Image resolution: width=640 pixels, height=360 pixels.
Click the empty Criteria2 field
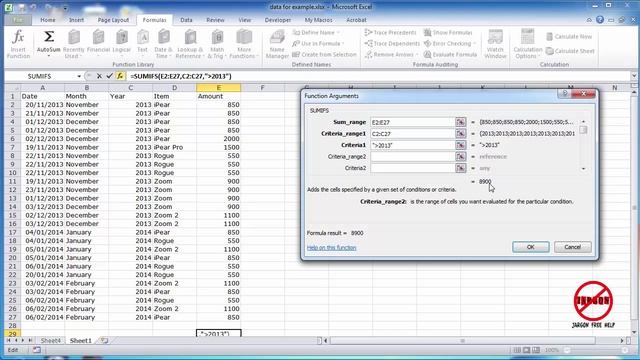click(412, 168)
